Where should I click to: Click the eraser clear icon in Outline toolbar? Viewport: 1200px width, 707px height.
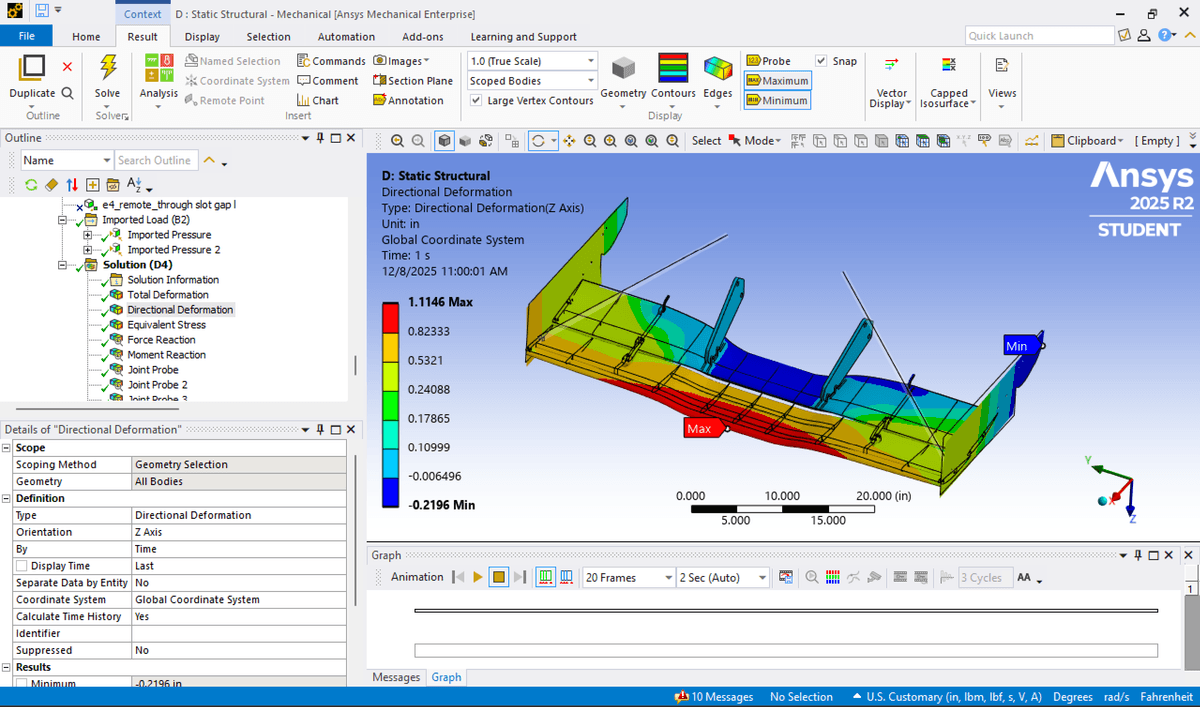[x=51, y=185]
